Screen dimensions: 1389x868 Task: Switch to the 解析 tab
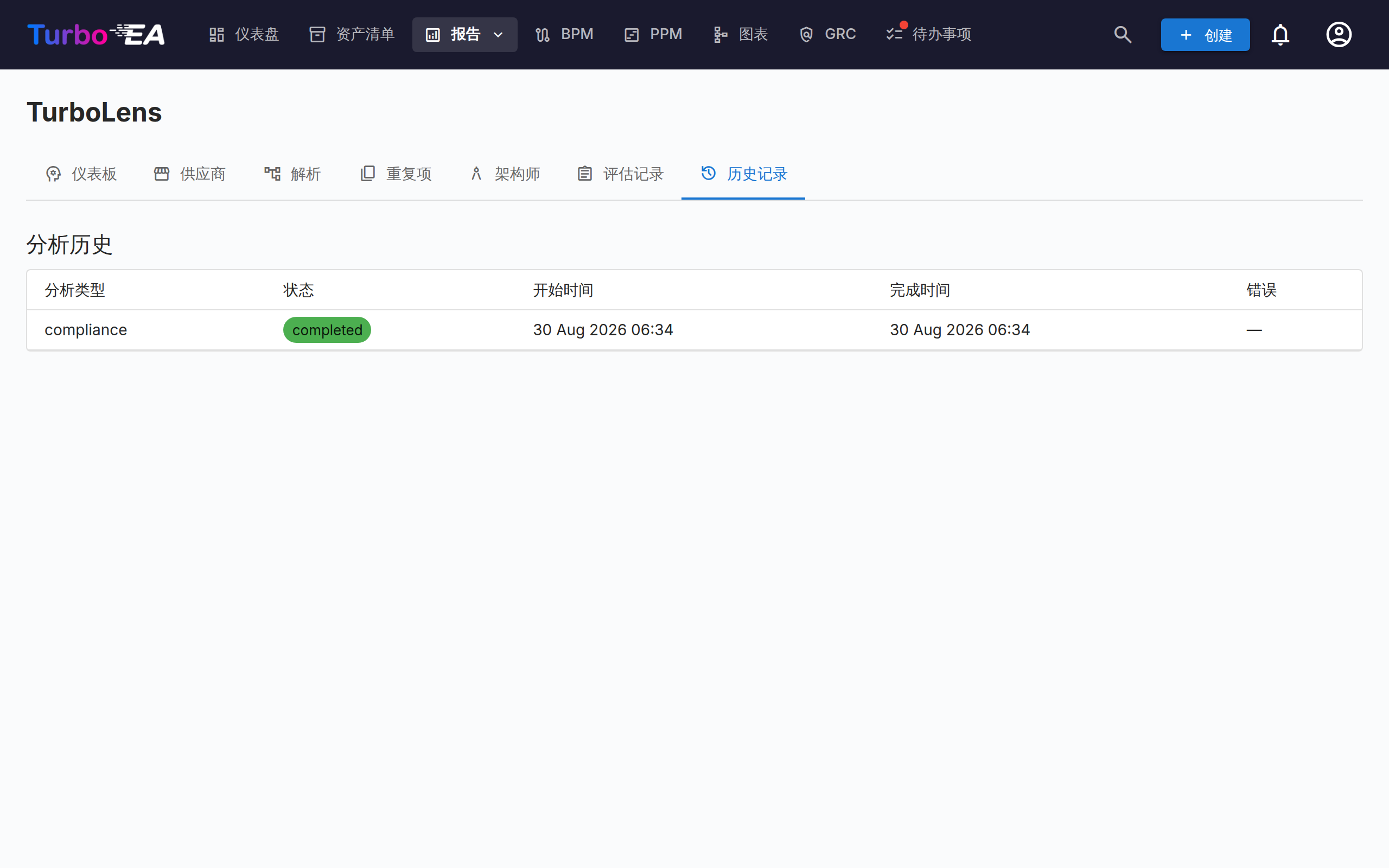(292, 174)
